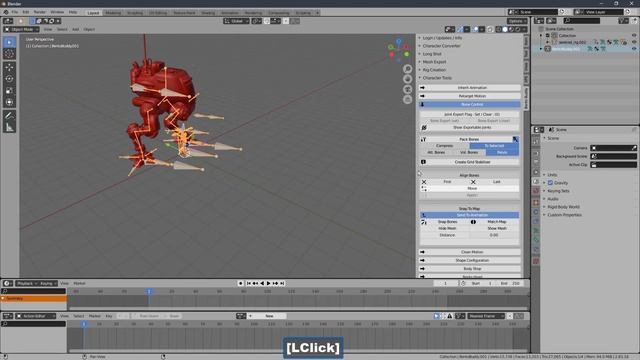
Task: Select the Select Box tool
Action: coord(9,42)
